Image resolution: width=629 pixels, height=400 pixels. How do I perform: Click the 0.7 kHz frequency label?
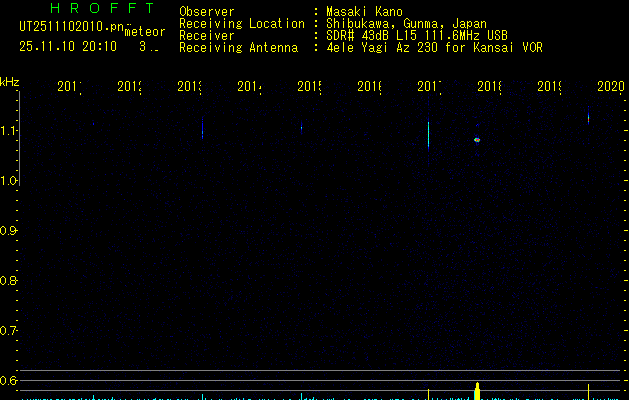pos(8,331)
